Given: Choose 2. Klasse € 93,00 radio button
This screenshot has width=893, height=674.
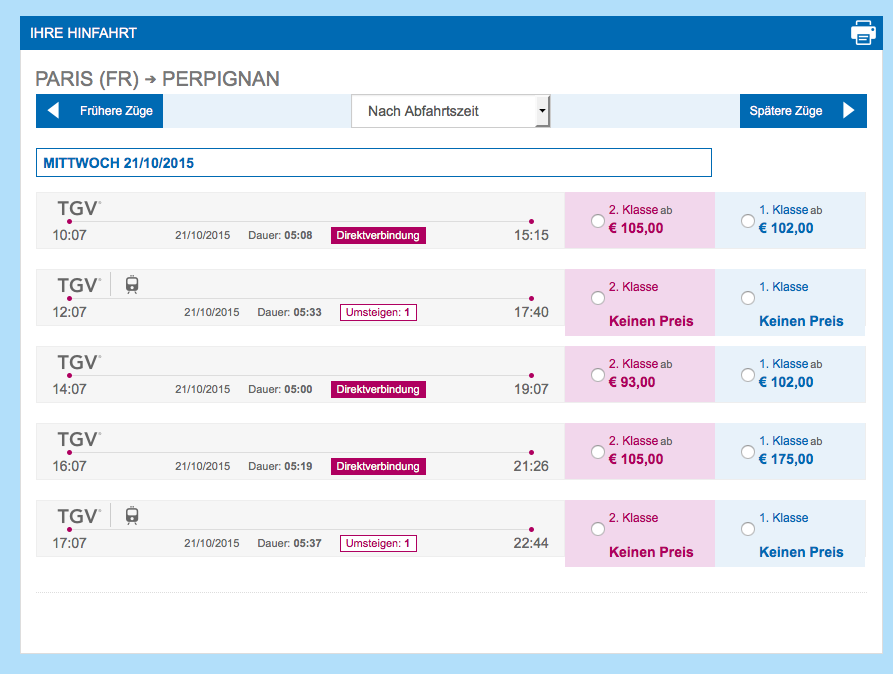Looking at the screenshot, I should click(x=598, y=374).
